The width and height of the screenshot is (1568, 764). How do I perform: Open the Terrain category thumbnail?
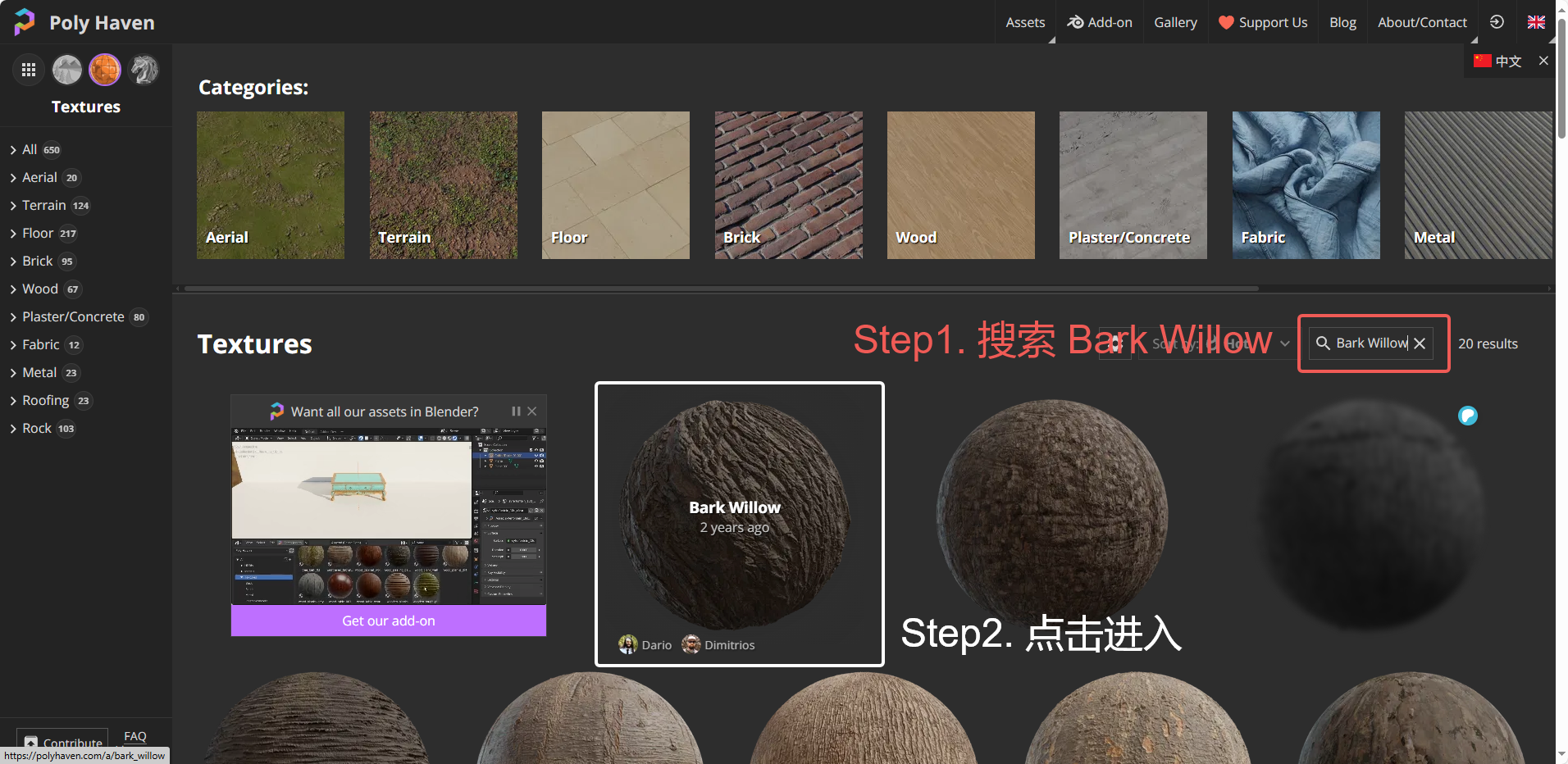[x=443, y=185]
